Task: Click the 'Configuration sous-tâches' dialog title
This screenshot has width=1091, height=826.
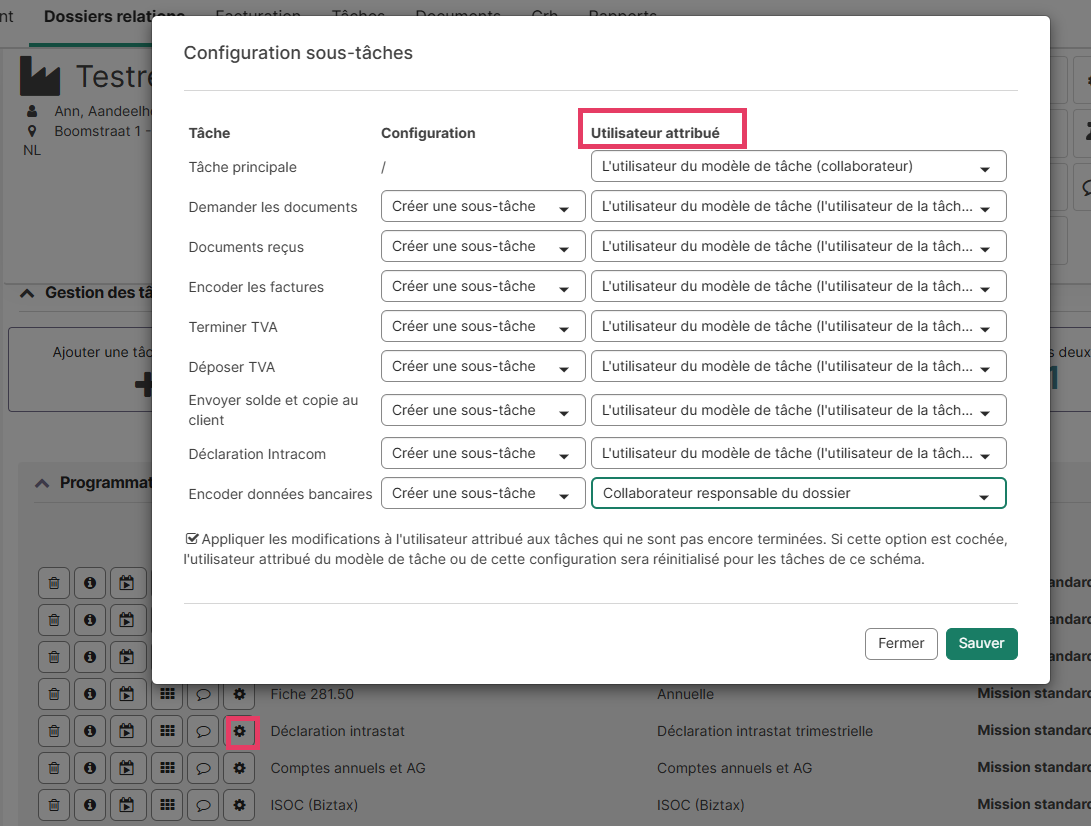Action: coord(298,53)
